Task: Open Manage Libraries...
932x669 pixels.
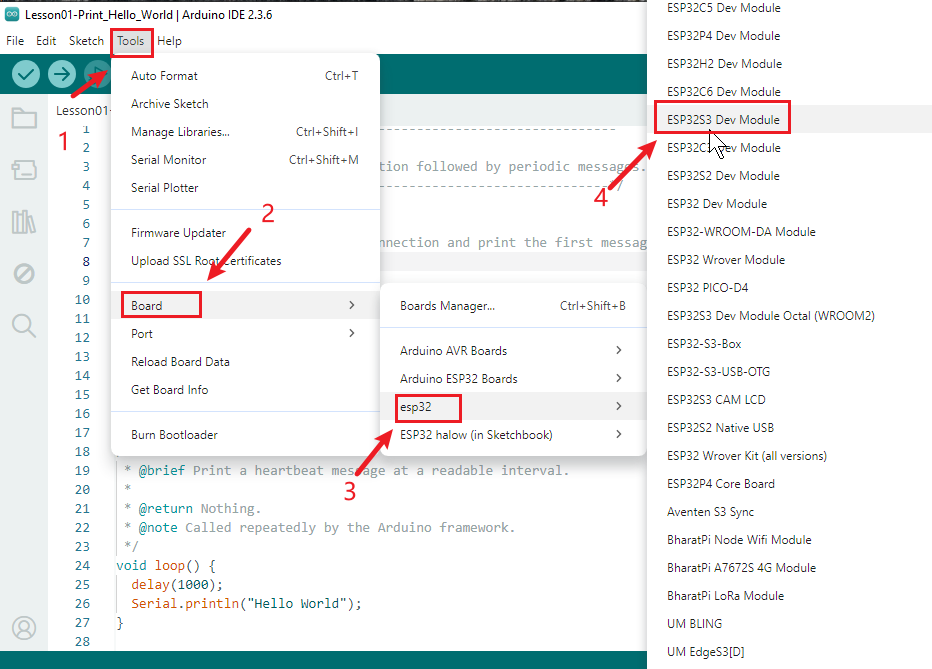Action: coord(245,131)
